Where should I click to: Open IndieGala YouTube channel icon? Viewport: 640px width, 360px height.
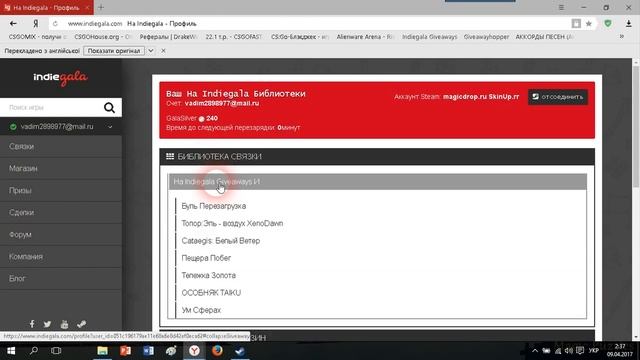[64, 324]
